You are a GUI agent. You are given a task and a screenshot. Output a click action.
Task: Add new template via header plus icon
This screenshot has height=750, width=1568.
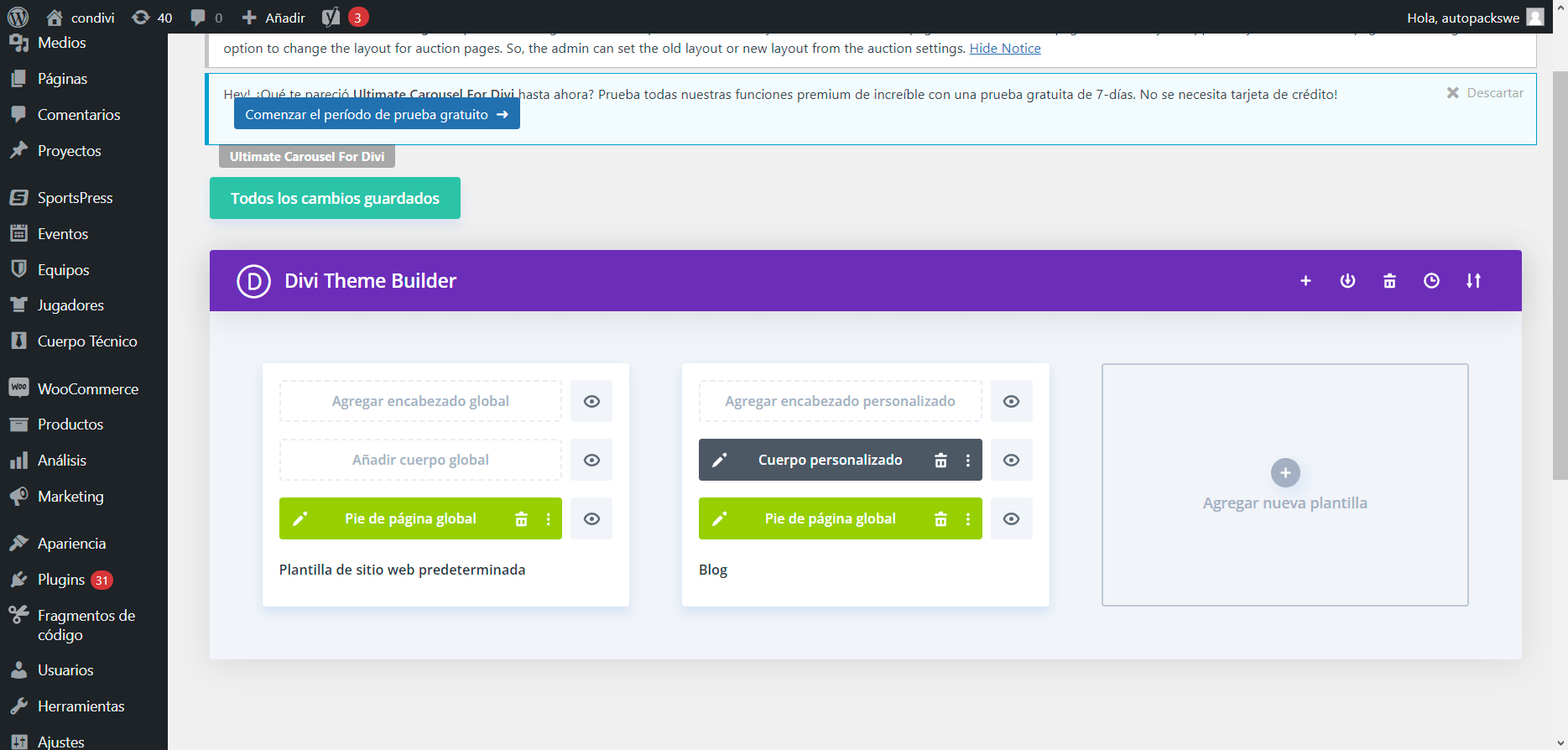(x=1305, y=281)
